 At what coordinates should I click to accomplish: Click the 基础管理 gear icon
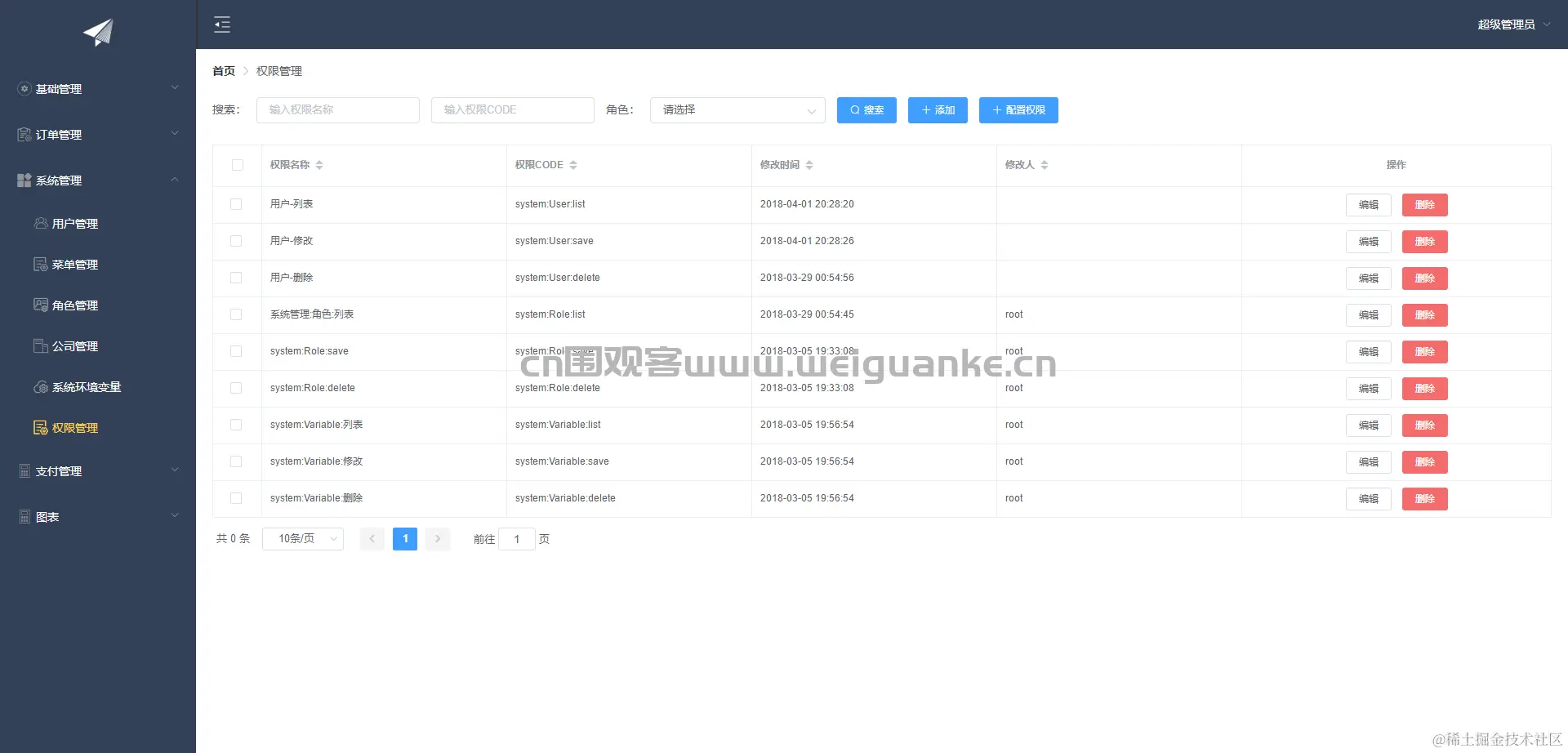(24, 88)
